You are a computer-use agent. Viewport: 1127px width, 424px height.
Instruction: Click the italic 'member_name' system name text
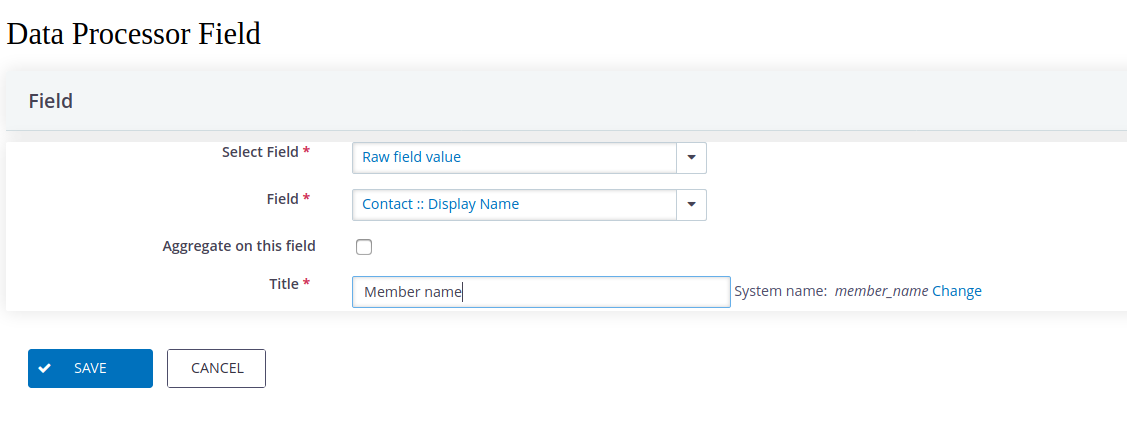[x=881, y=291]
